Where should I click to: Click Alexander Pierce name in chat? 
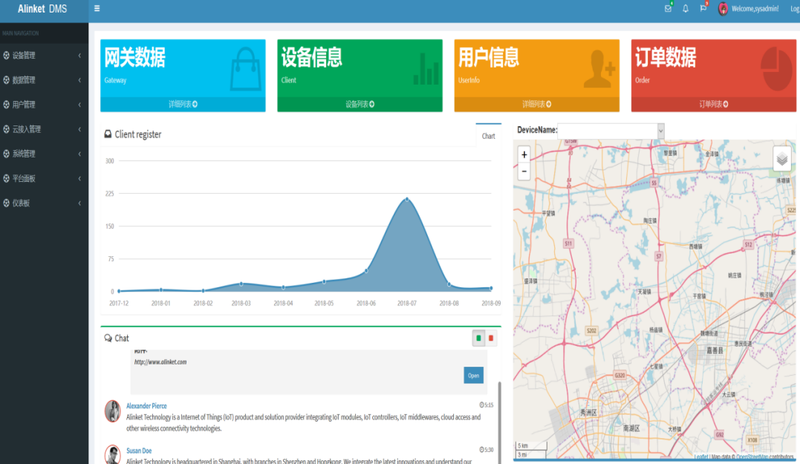tap(146, 406)
